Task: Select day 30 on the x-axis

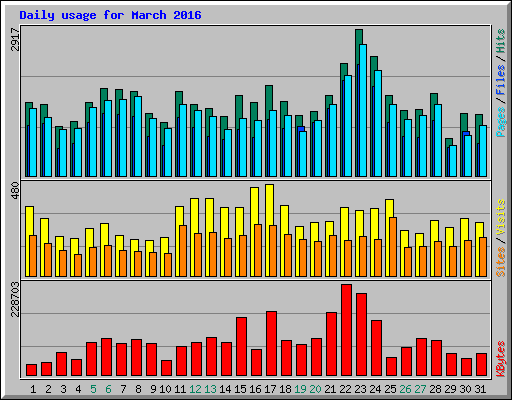Action: pyautogui.click(x=465, y=389)
